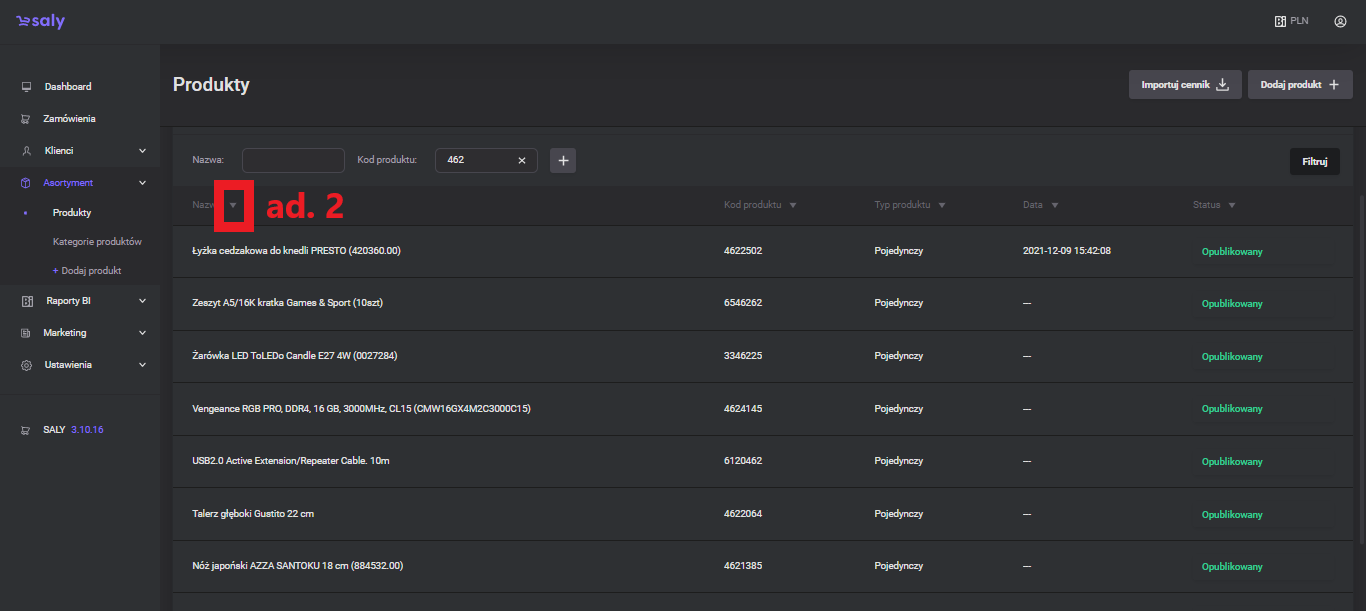
Task: Sort products by Data column
Action: 1055,205
